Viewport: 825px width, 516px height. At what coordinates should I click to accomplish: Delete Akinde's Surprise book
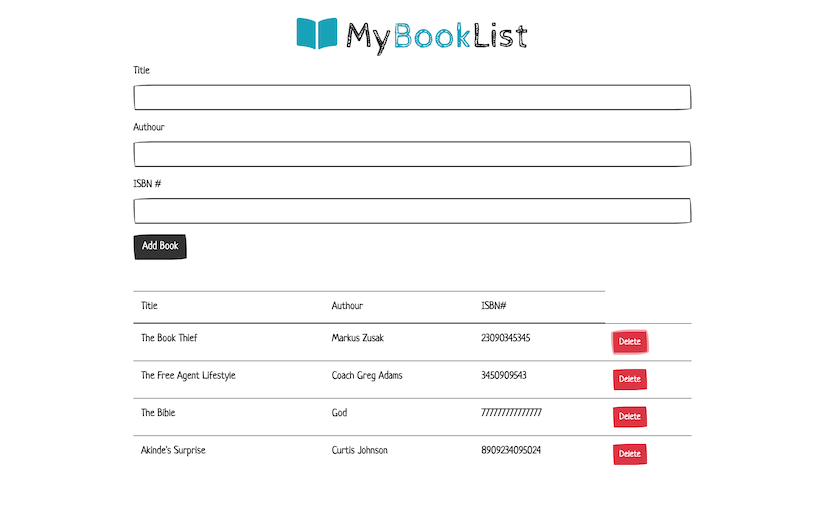point(630,454)
